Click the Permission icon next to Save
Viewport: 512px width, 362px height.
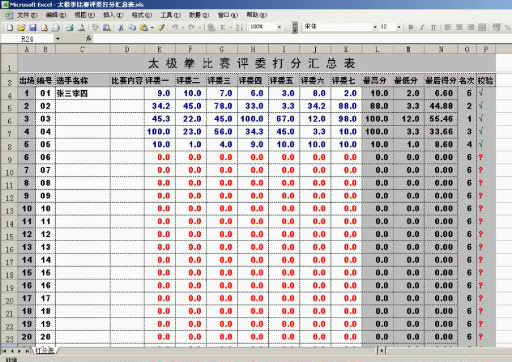point(44,28)
